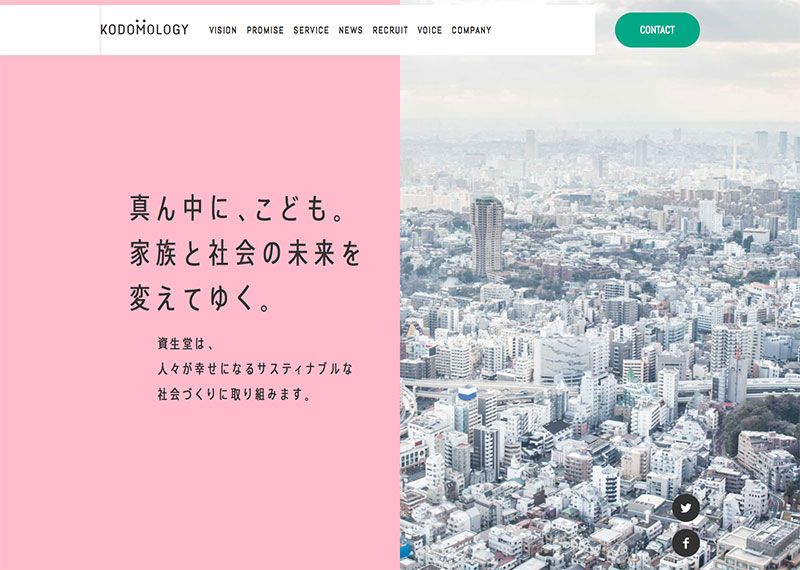Click the Facebook share icon
This screenshot has width=800, height=570.
pos(686,543)
